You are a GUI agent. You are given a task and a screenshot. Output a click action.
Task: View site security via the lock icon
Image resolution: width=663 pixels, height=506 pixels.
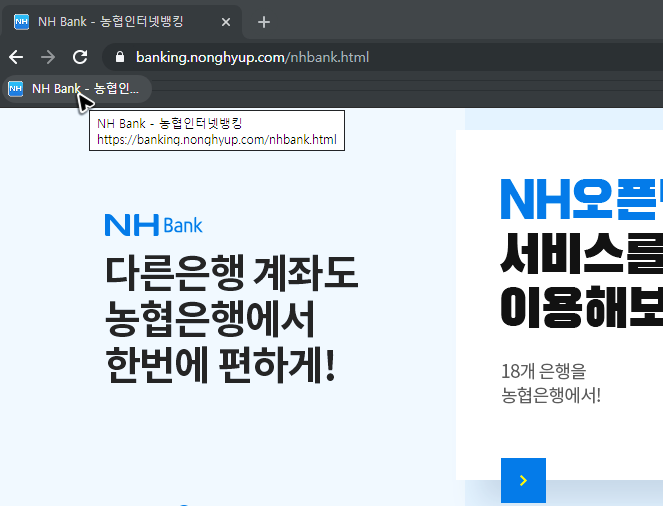tap(120, 57)
